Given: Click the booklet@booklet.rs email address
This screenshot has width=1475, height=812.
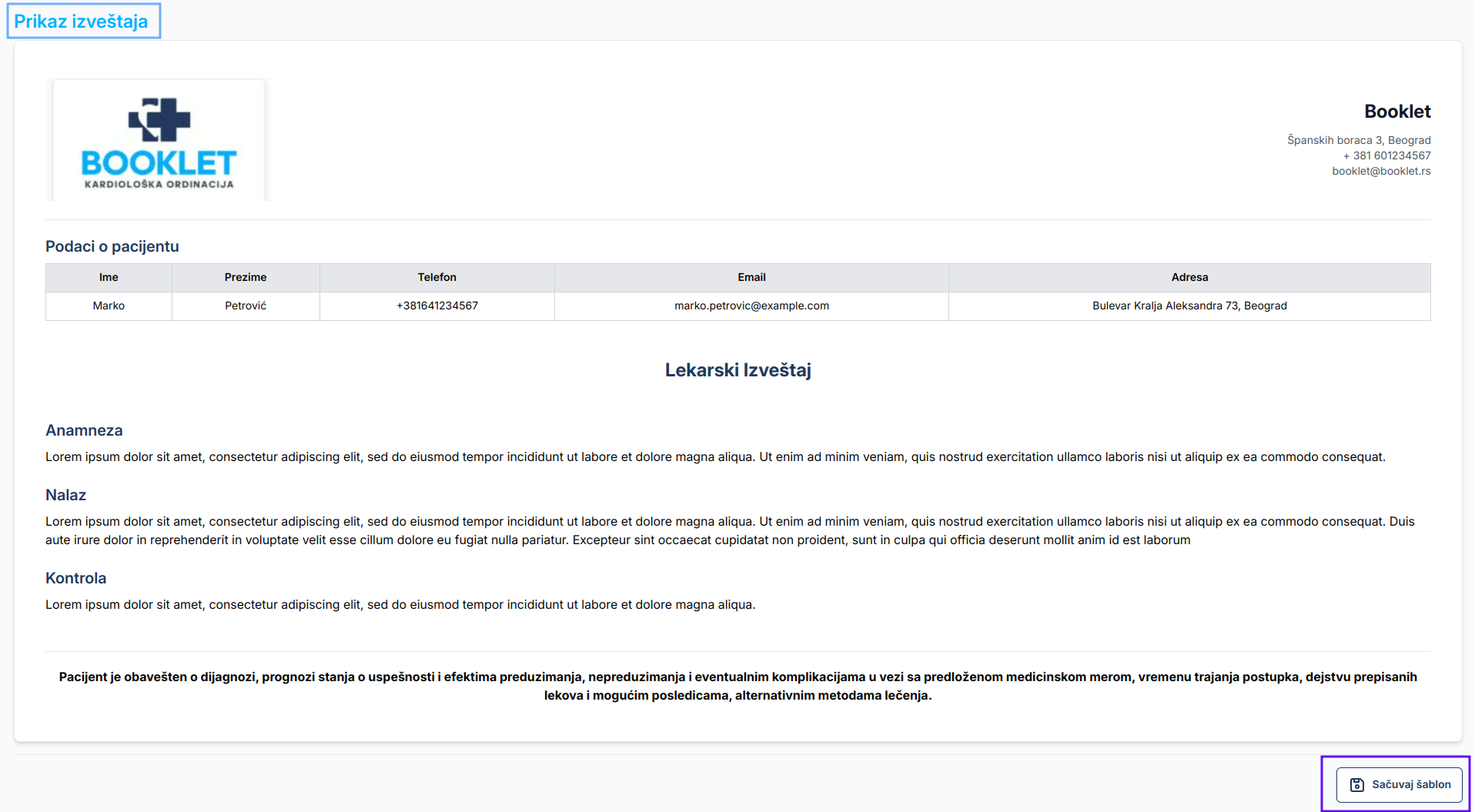Looking at the screenshot, I should (x=1381, y=171).
